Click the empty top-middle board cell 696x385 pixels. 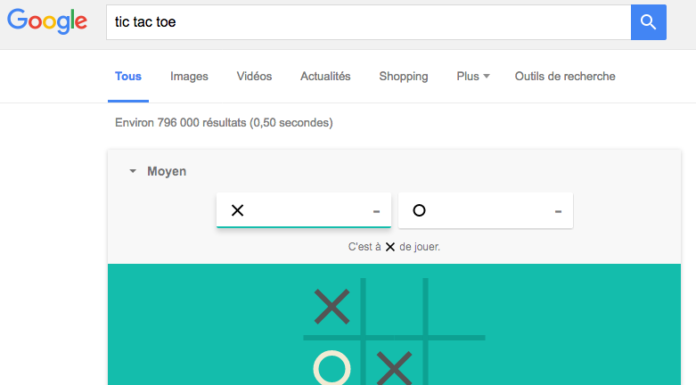[394, 306]
